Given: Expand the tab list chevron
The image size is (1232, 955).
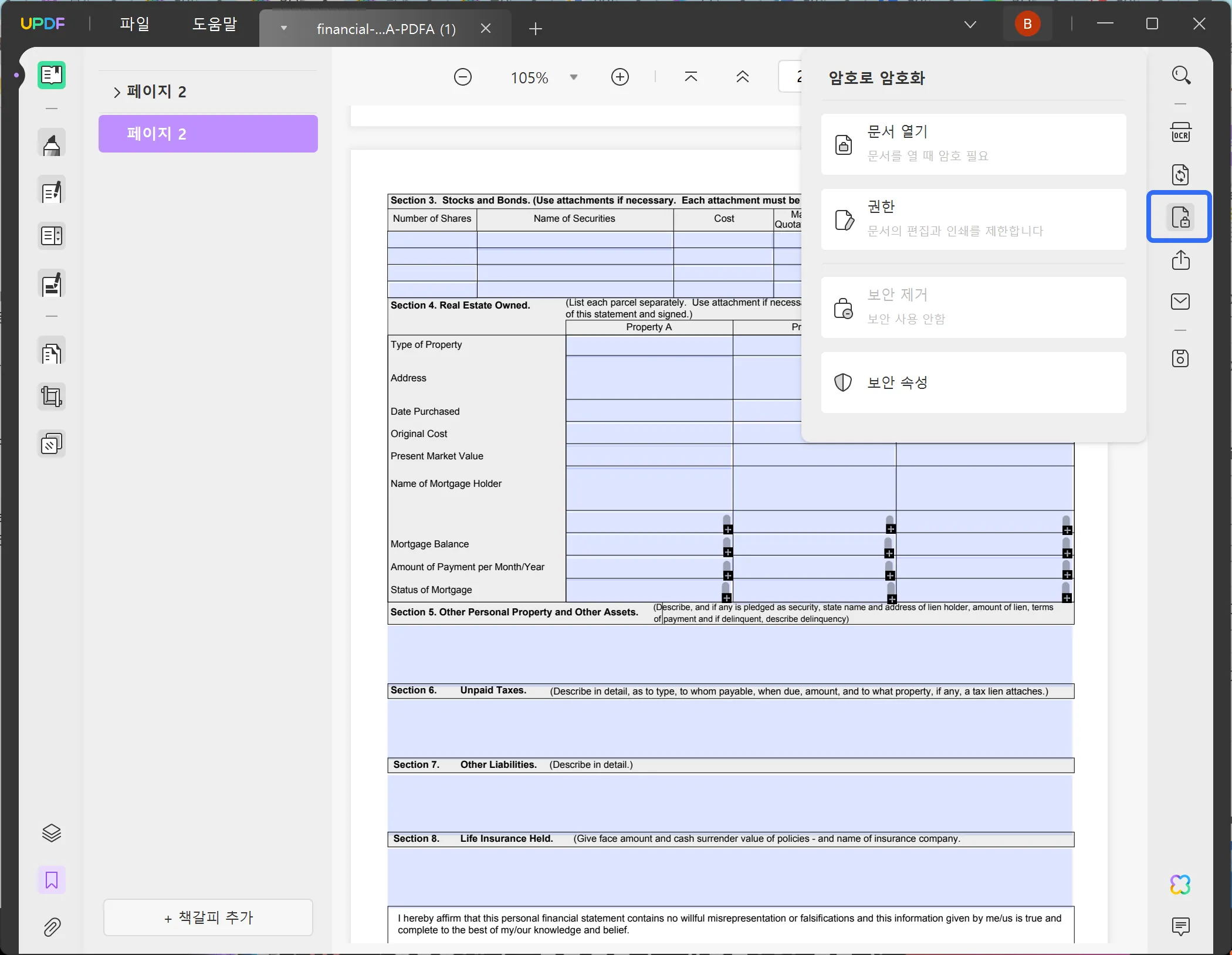Looking at the screenshot, I should (x=970, y=24).
